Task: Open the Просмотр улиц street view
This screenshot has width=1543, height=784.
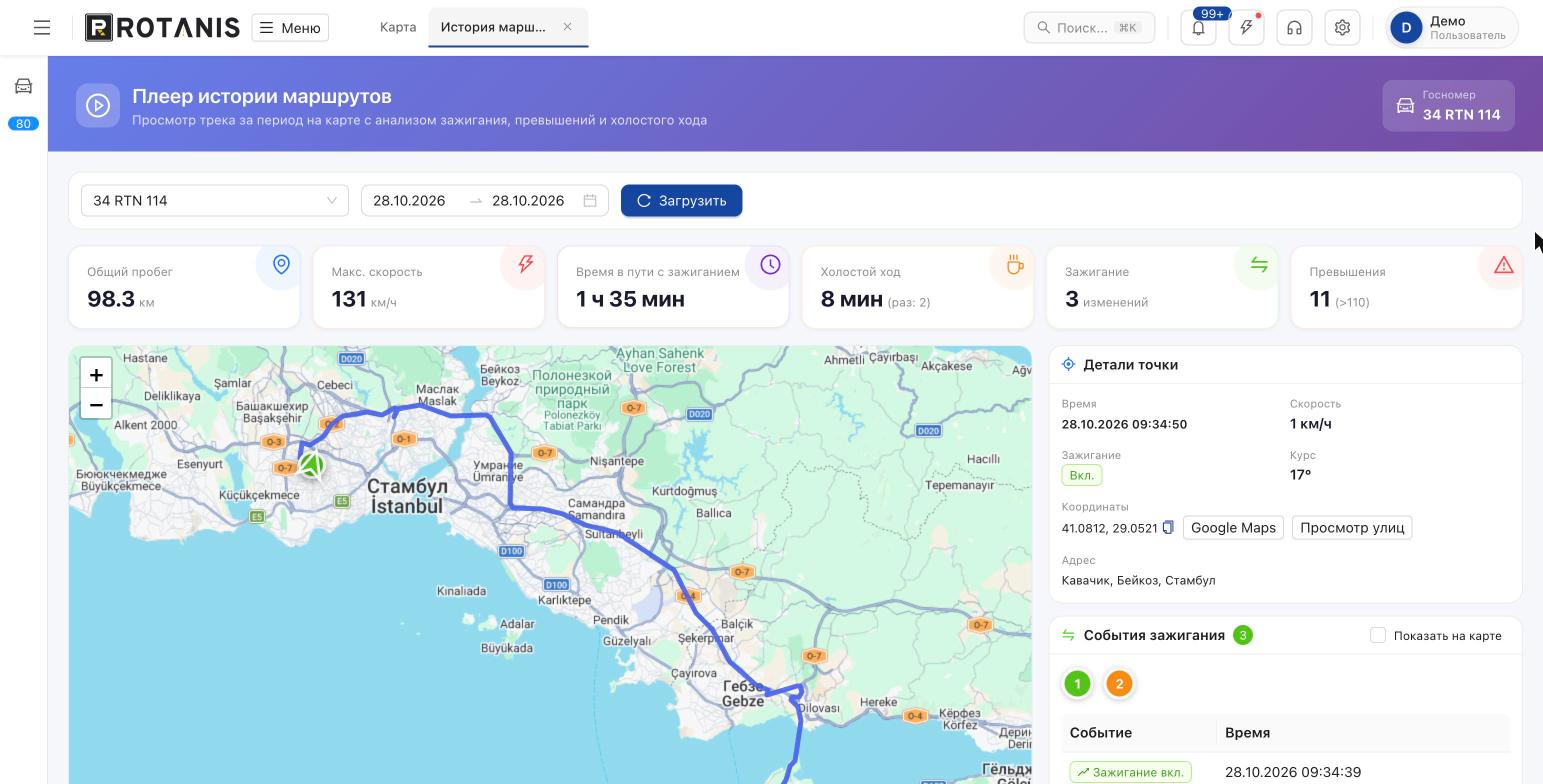Action: click(1352, 528)
